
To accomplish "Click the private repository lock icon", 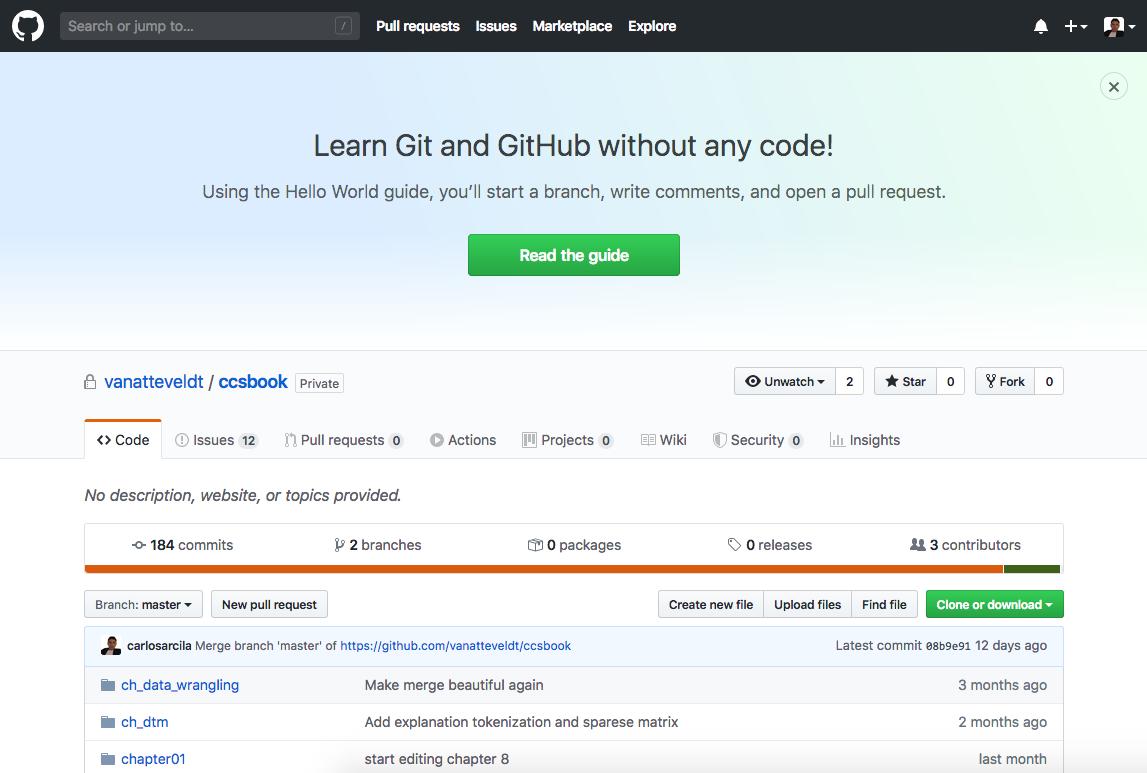I will click(x=90, y=382).
